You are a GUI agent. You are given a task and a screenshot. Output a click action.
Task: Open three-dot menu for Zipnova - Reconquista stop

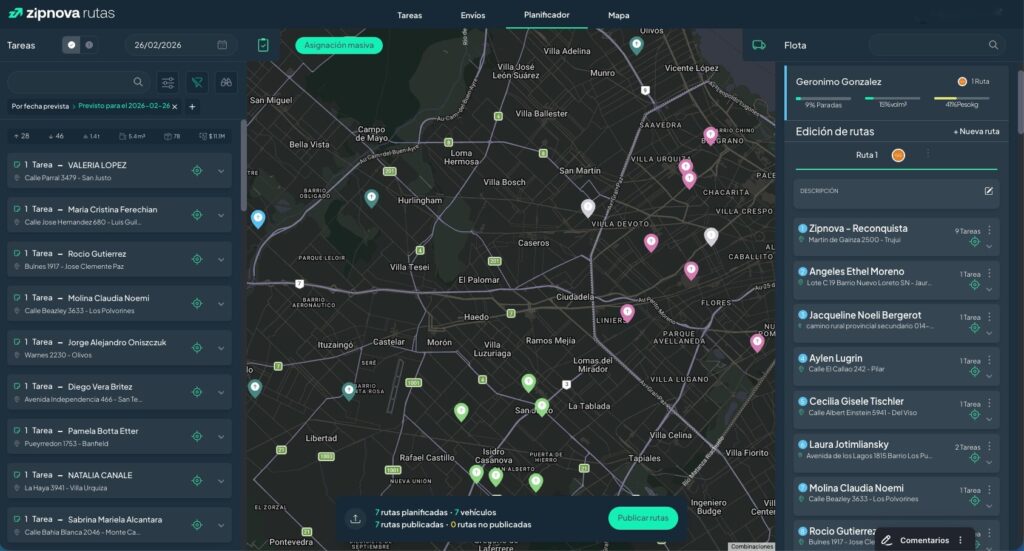click(989, 230)
